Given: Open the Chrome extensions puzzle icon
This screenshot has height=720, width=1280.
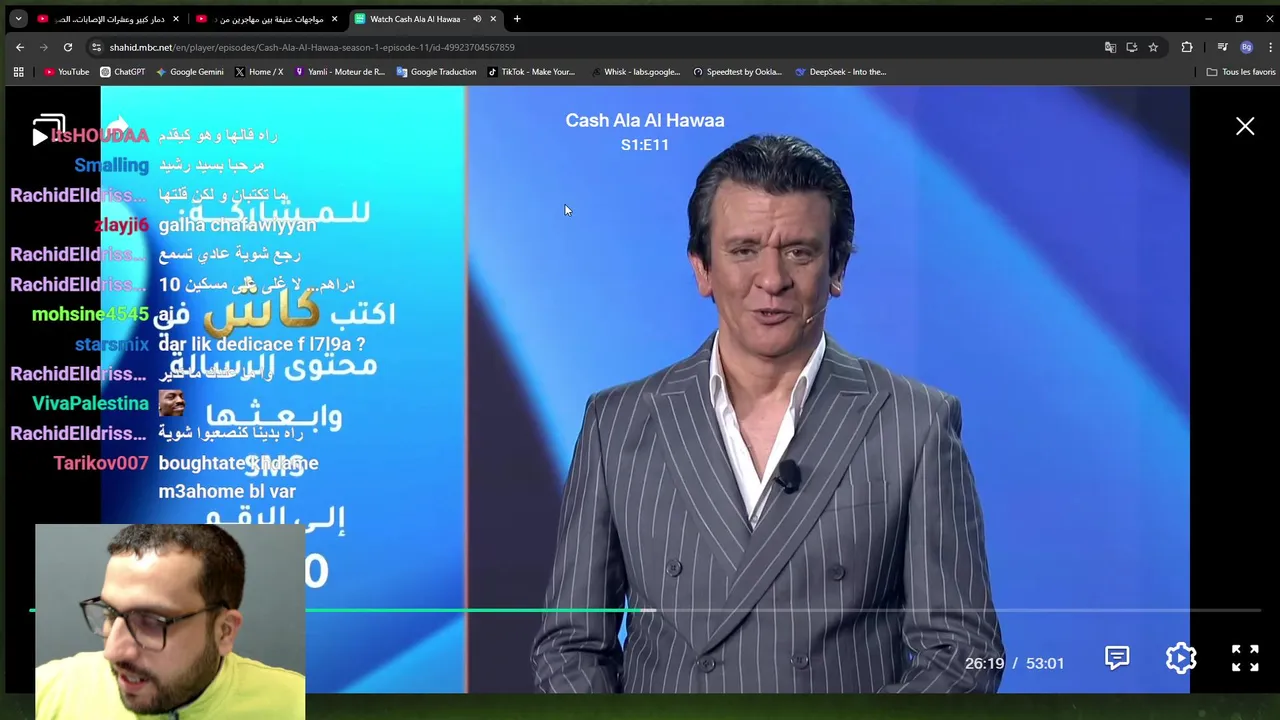Looking at the screenshot, I should click(x=1187, y=47).
